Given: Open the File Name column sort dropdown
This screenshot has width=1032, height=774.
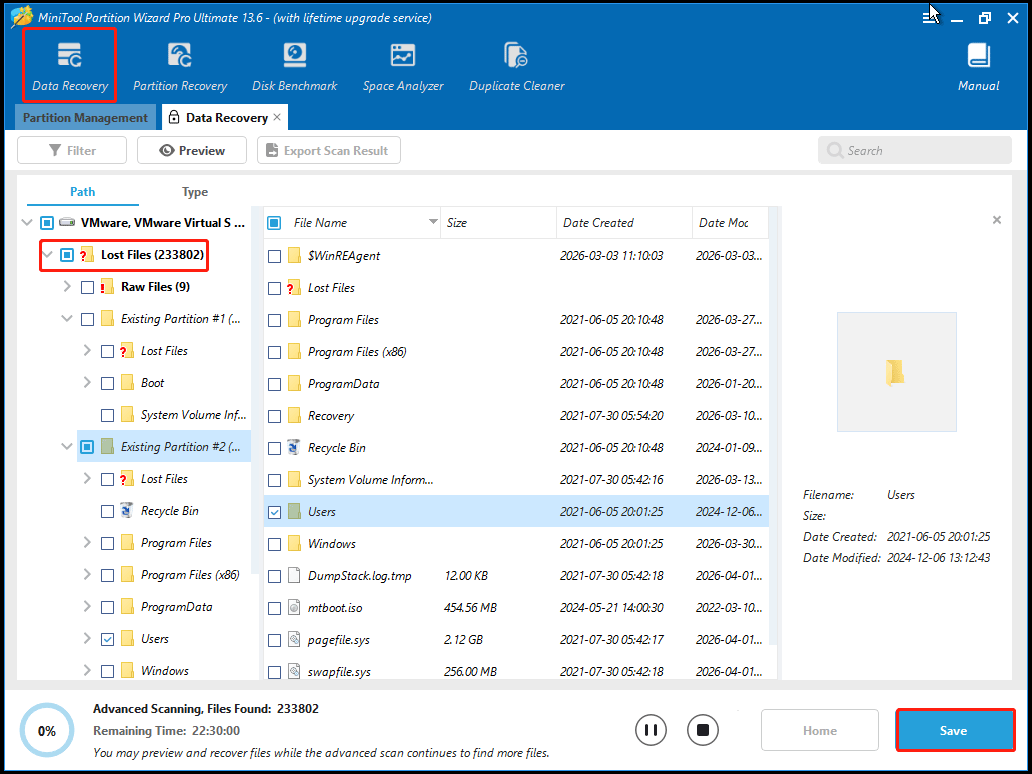Looking at the screenshot, I should (433, 222).
